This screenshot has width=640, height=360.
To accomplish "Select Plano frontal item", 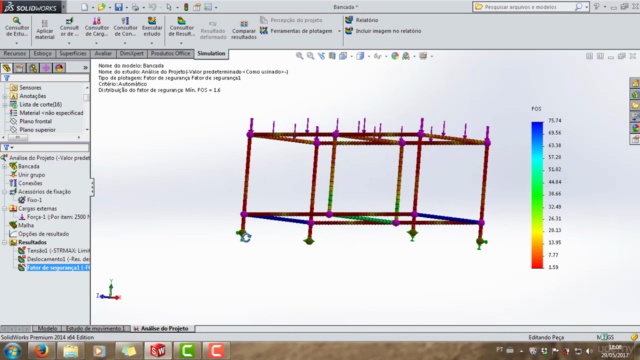I will pyautogui.click(x=31, y=122).
